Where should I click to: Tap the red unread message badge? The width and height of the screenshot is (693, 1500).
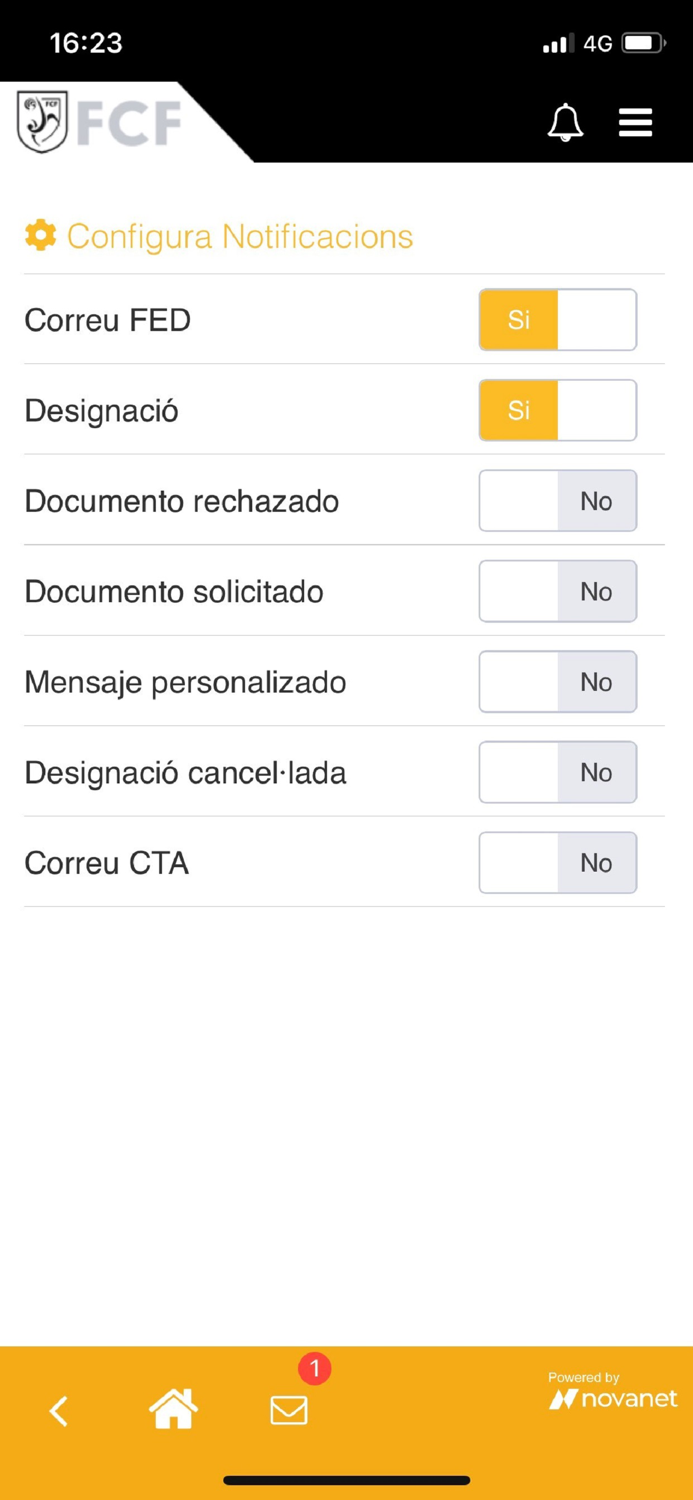pyautogui.click(x=313, y=1369)
